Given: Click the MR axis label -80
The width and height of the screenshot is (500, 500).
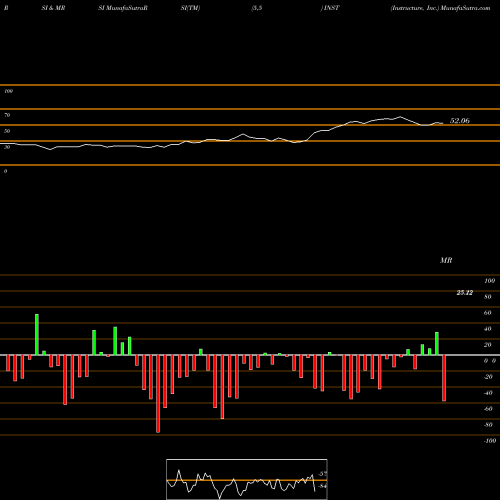Looking at the screenshot, I should [488, 425].
